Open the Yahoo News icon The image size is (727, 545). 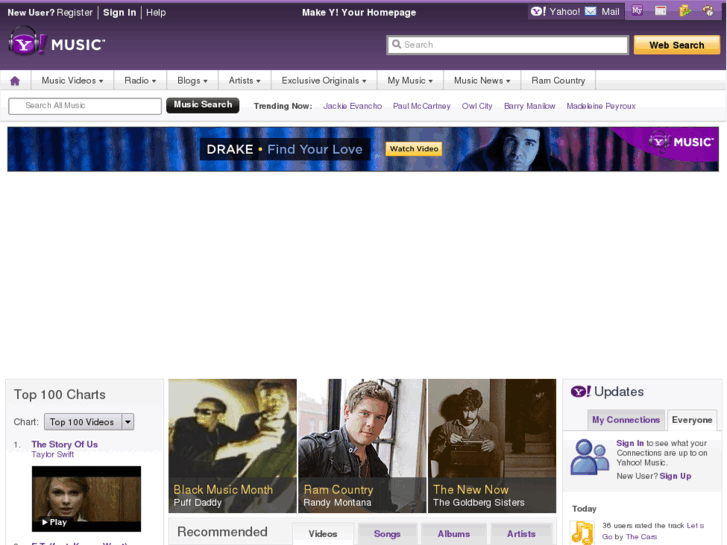(x=661, y=11)
